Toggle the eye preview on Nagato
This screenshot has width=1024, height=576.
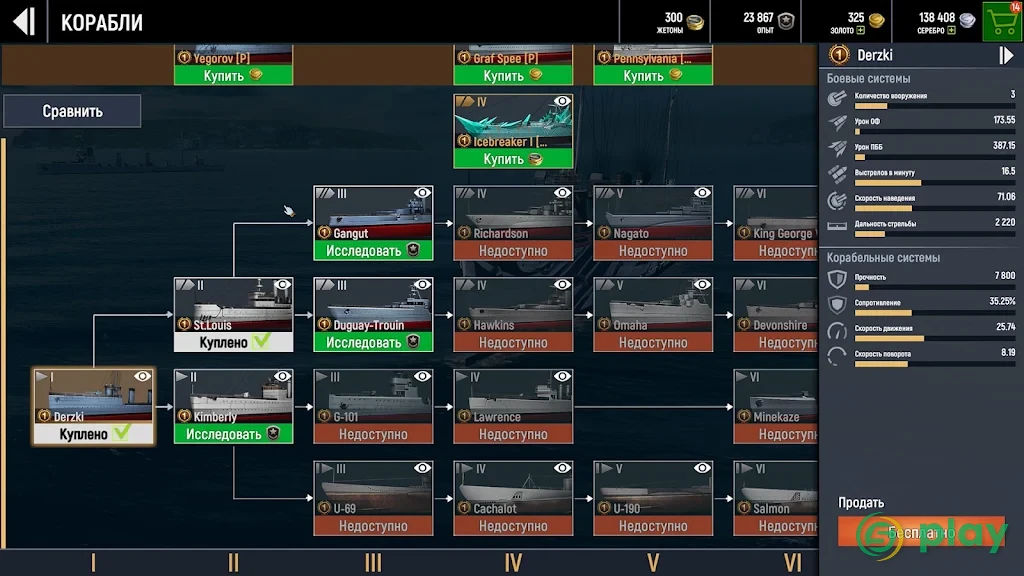(x=702, y=193)
